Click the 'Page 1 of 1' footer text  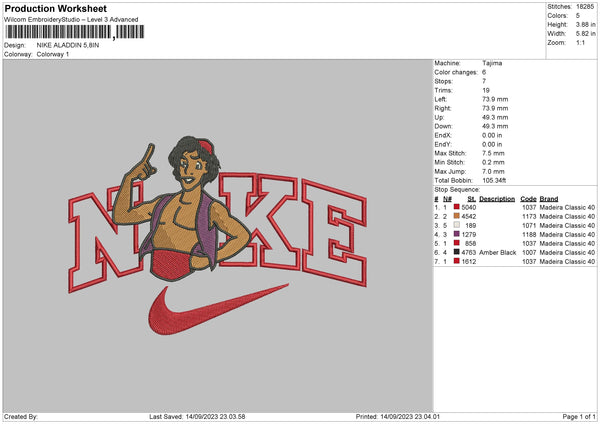click(579, 416)
